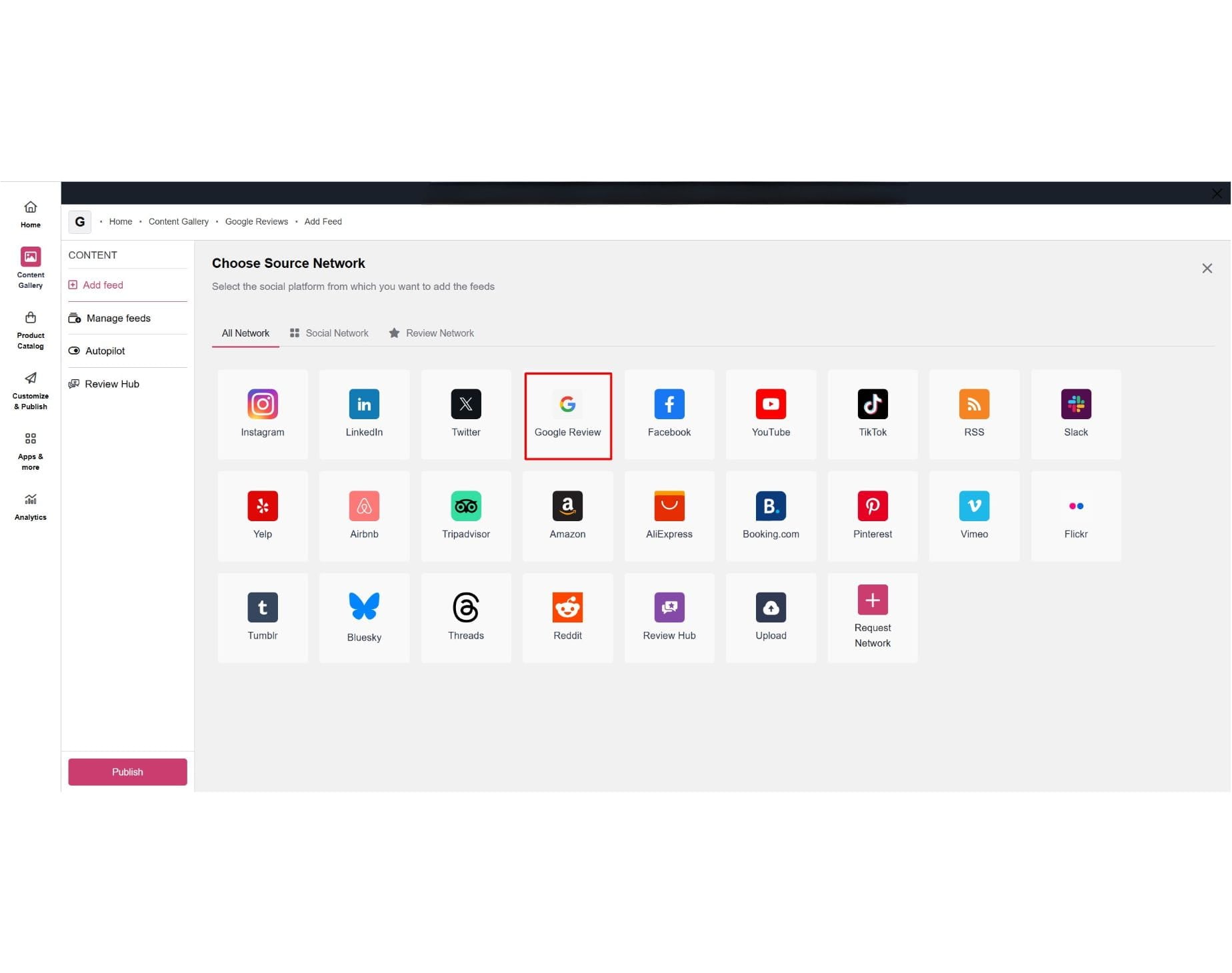1232x973 pixels.
Task: Open Content Gallery in the sidebar
Action: pos(31,268)
